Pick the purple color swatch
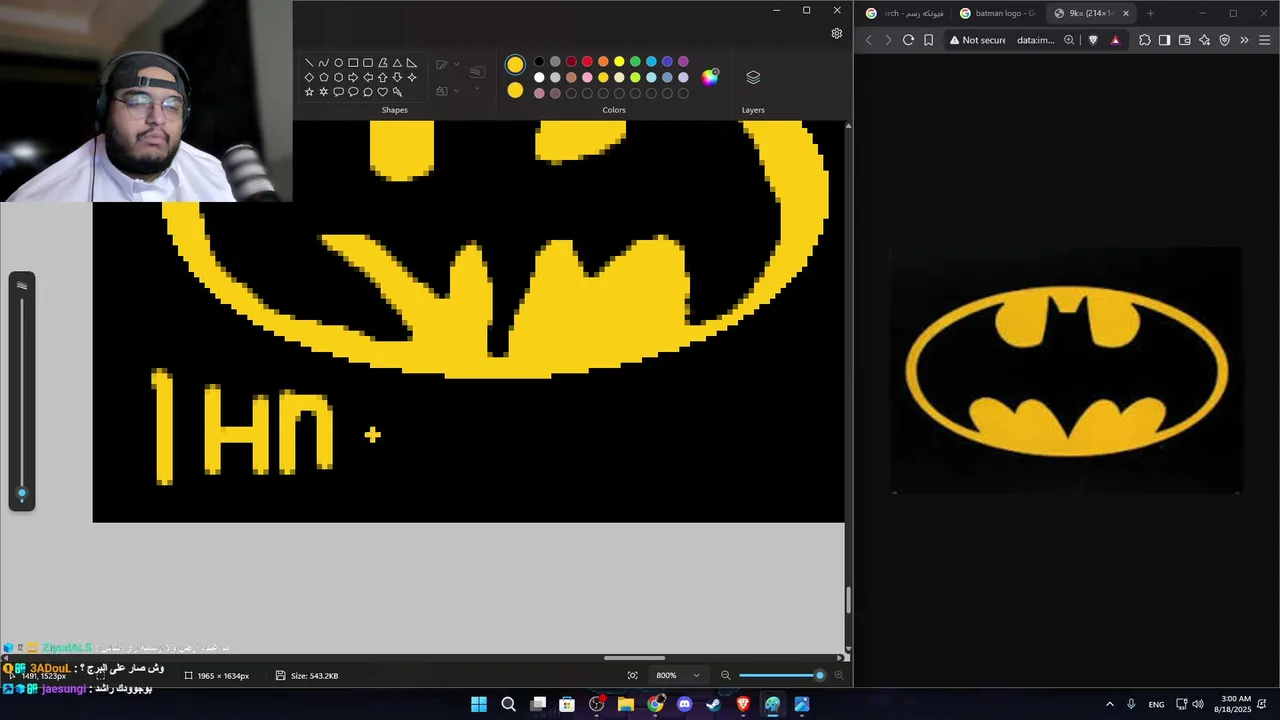 tap(683, 62)
